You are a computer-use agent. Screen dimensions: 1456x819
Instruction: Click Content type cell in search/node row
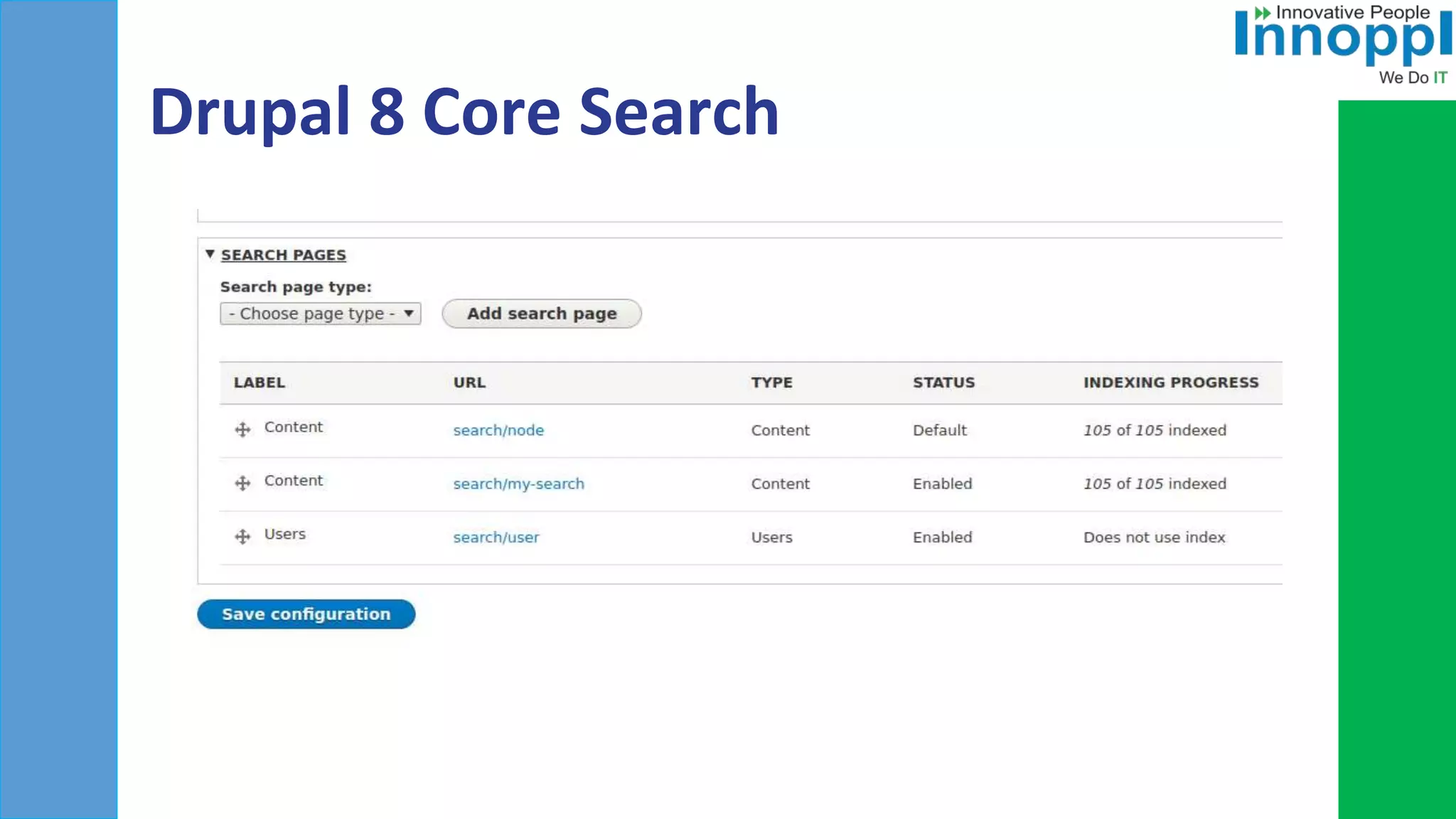pos(781,430)
